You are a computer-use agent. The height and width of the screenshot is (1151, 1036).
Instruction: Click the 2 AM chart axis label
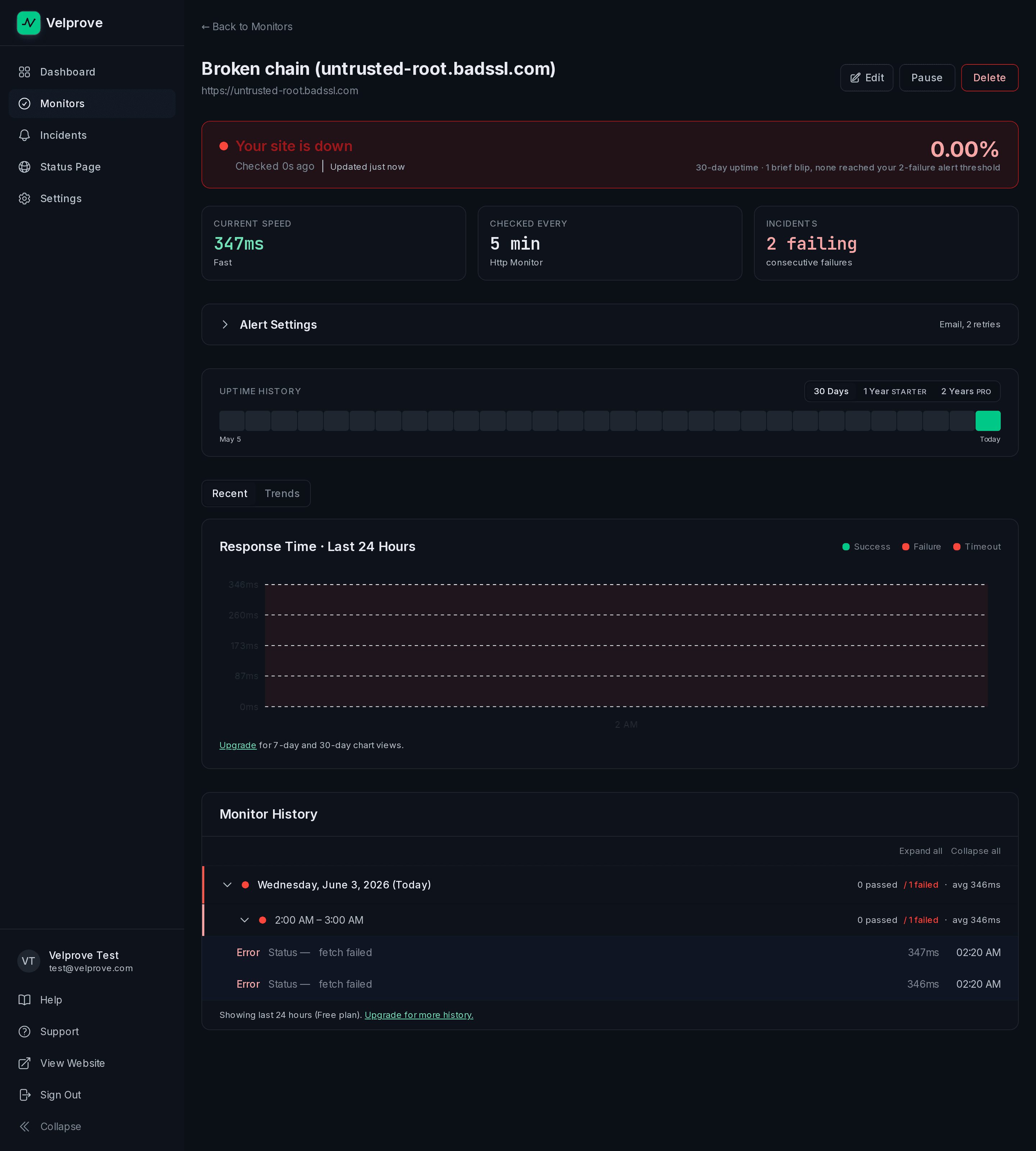point(626,725)
